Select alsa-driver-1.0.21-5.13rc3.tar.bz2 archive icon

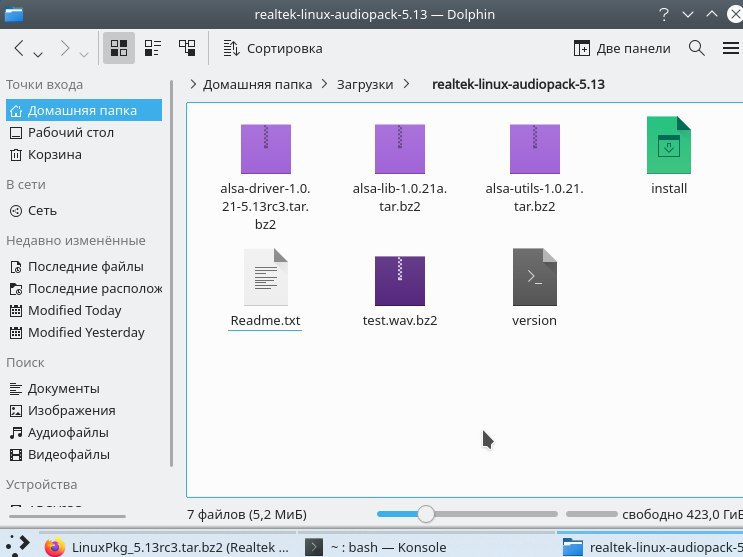point(265,149)
